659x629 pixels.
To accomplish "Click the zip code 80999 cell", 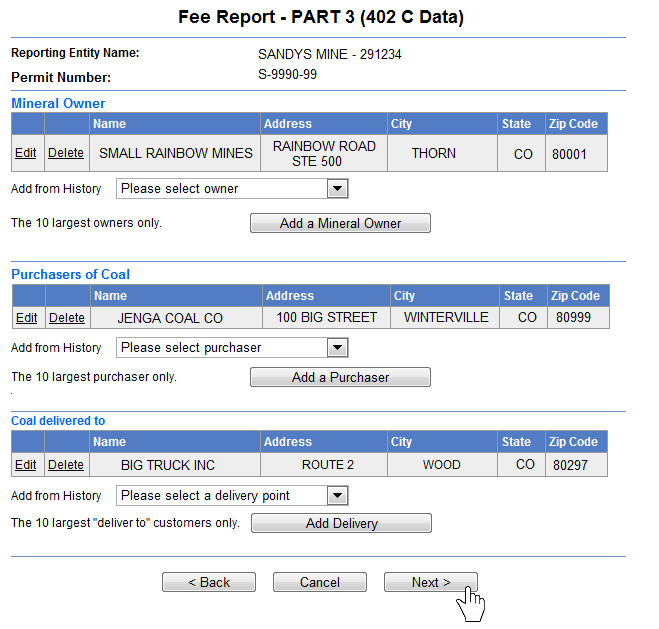I will [578, 318].
